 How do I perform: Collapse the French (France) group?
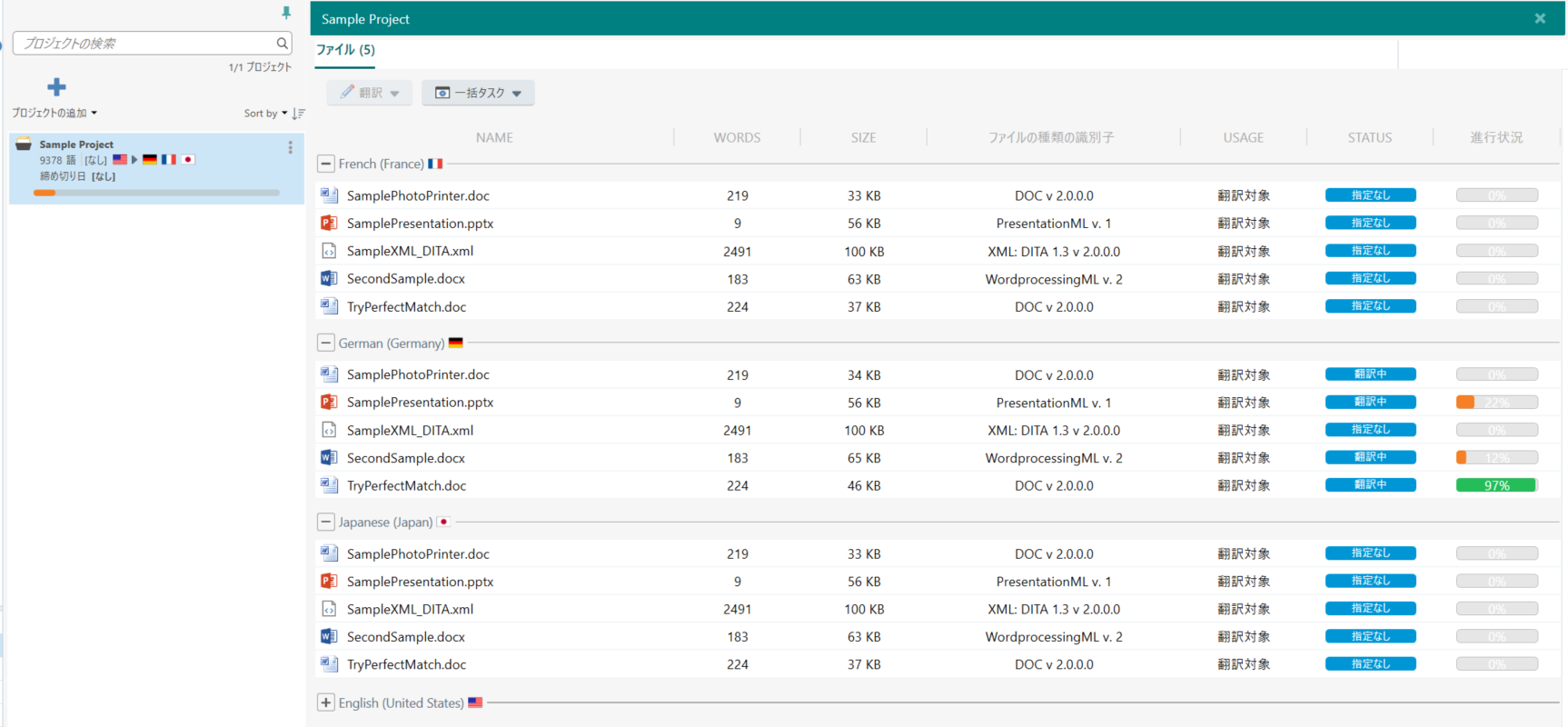pyautogui.click(x=326, y=164)
